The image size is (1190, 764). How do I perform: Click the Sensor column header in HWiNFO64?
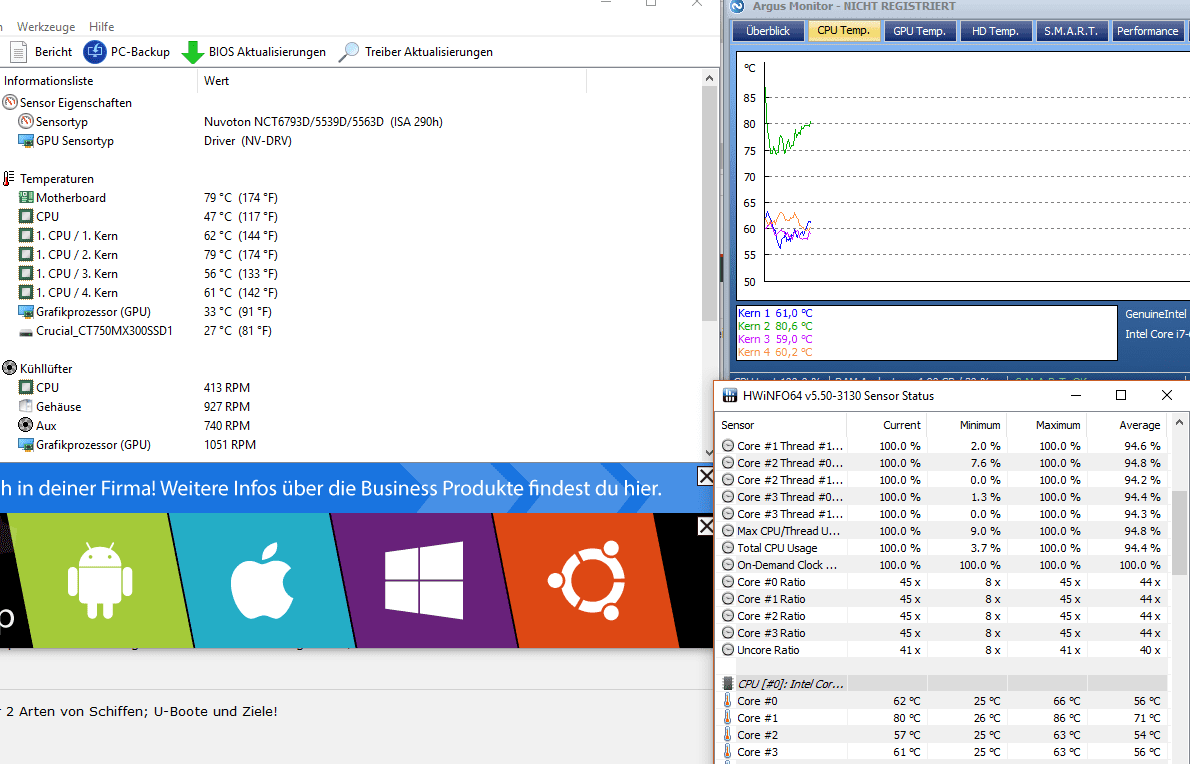coord(781,425)
